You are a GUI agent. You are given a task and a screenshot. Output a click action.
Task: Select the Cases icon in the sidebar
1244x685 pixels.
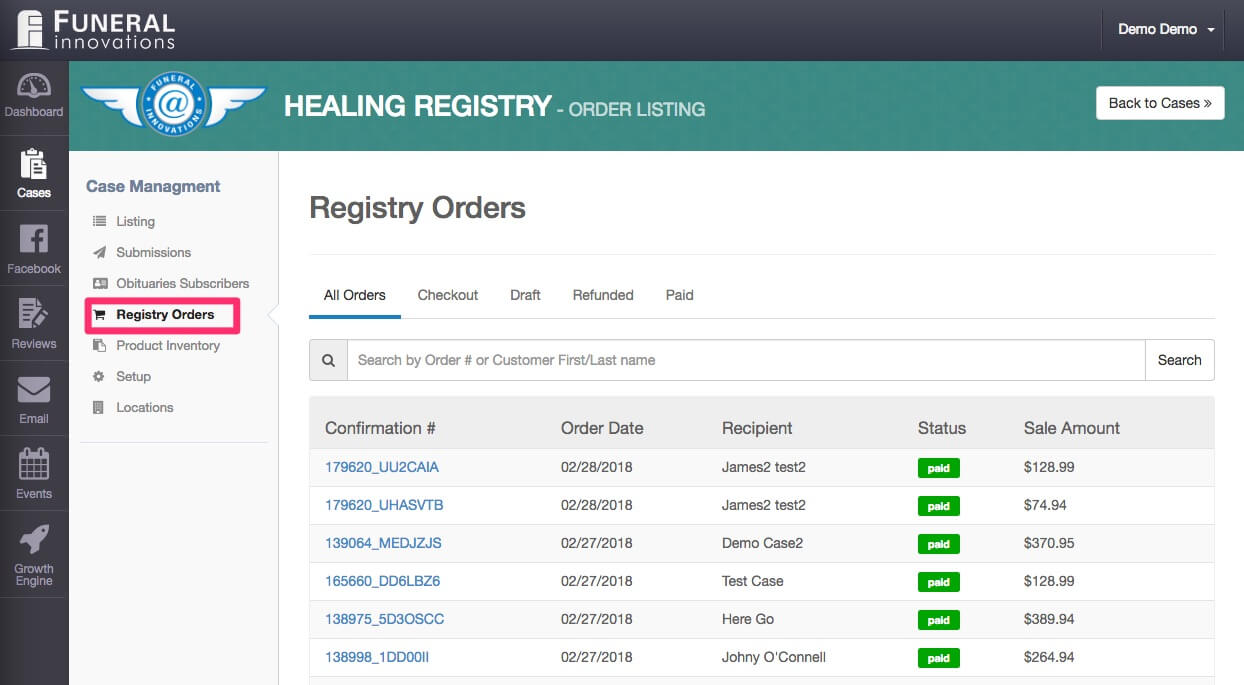34,170
